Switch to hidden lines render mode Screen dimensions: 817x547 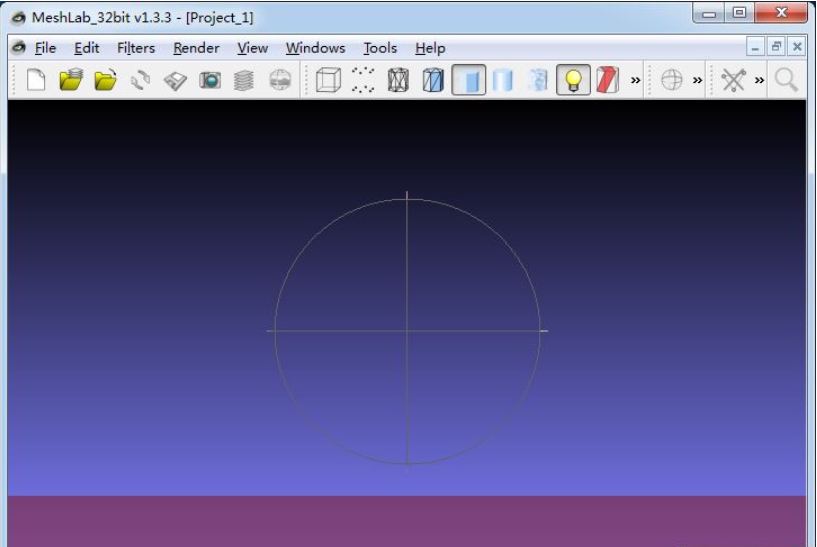pyautogui.click(x=433, y=80)
